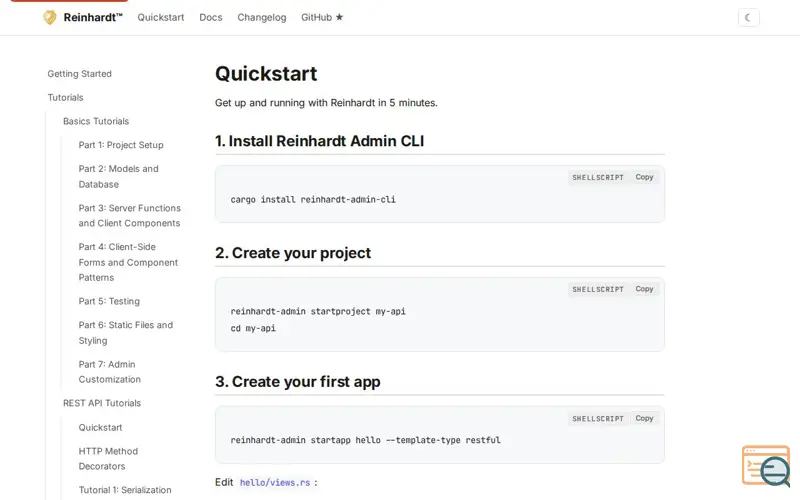Open Part 7: Admin Customization
800x500 pixels.
[x=110, y=372]
